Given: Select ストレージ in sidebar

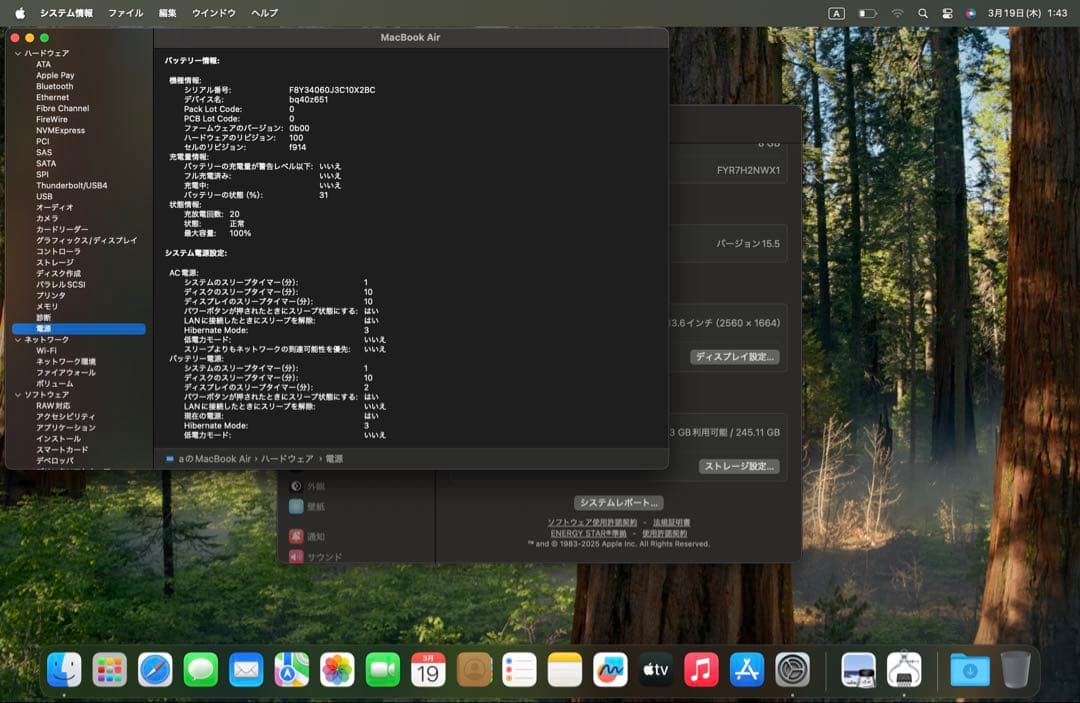Looking at the screenshot, I should (54, 262).
